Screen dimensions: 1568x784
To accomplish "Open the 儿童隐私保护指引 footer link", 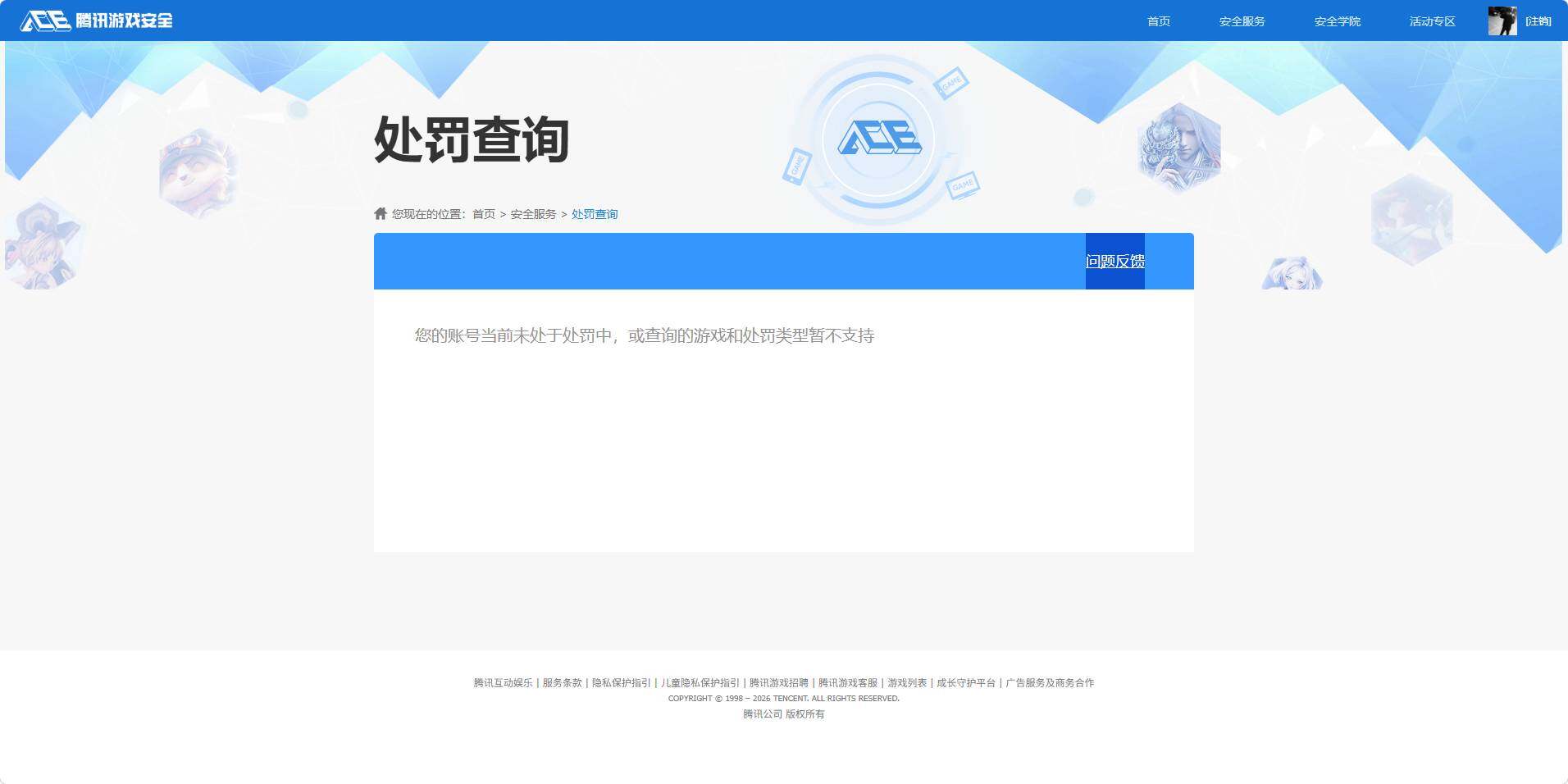I will 700,682.
